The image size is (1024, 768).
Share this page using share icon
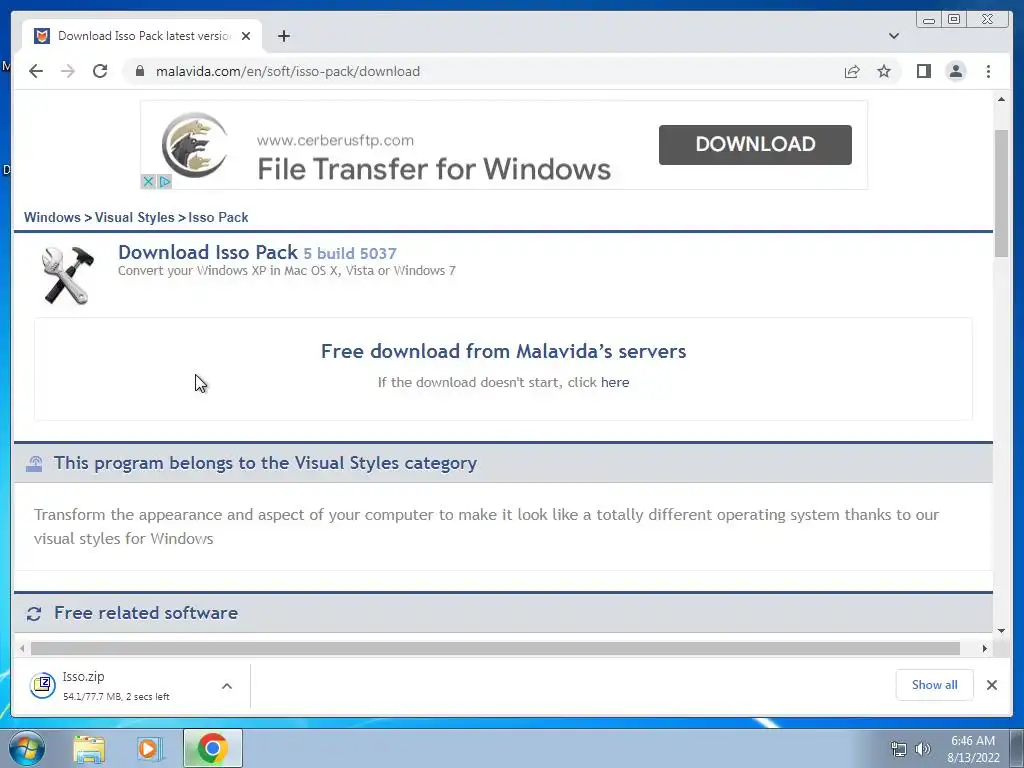(x=852, y=72)
